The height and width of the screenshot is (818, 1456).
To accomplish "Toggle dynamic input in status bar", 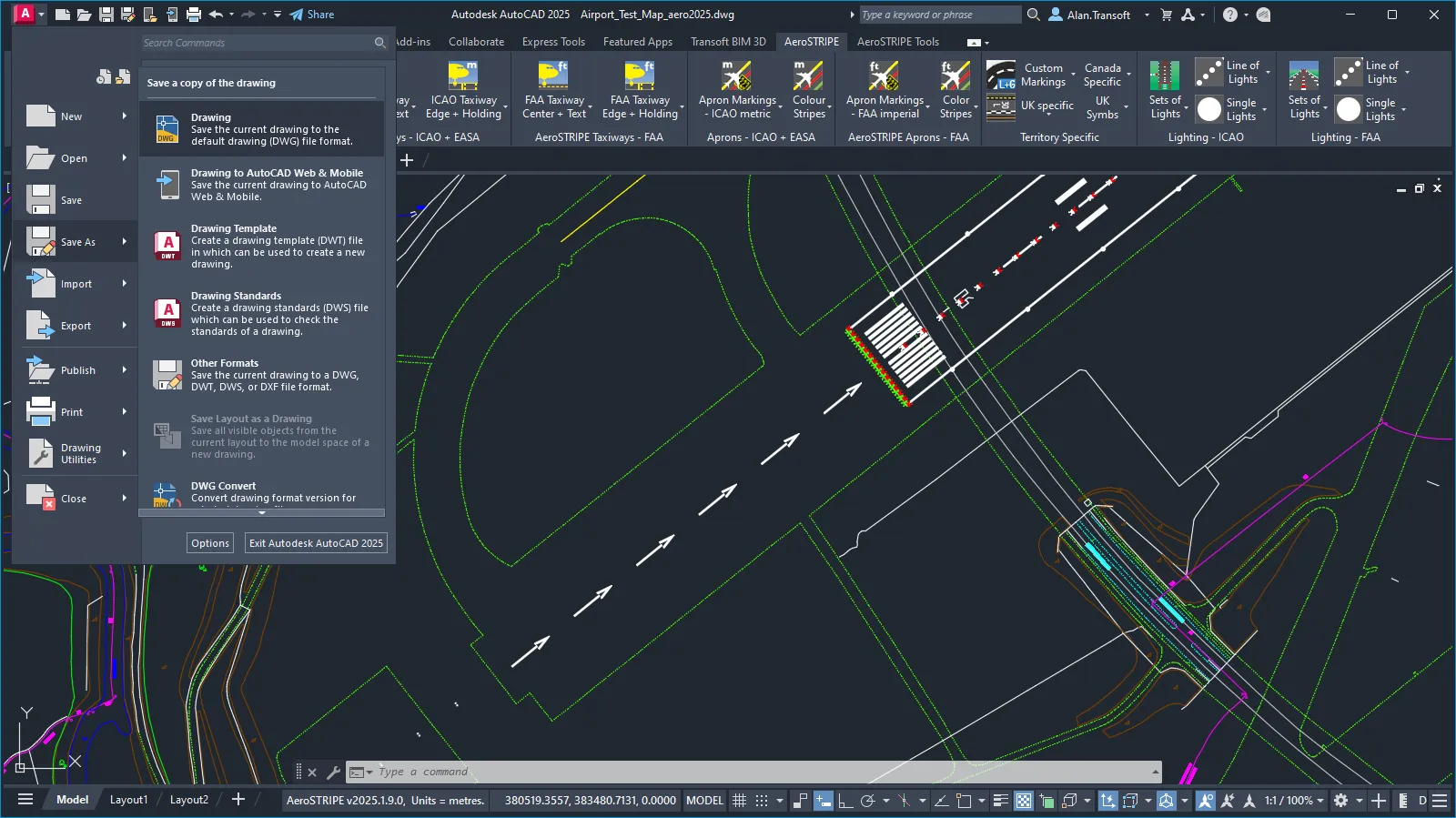I will tap(823, 801).
